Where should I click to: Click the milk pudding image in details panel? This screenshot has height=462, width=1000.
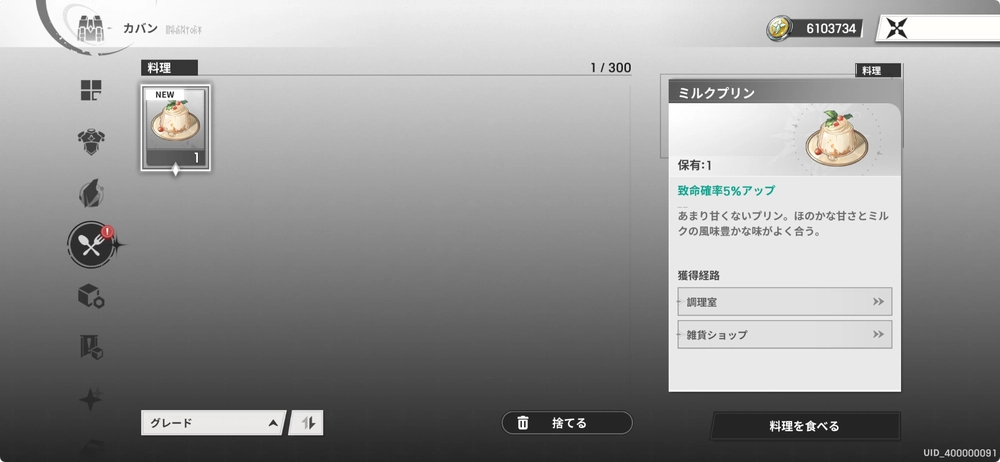[x=838, y=139]
